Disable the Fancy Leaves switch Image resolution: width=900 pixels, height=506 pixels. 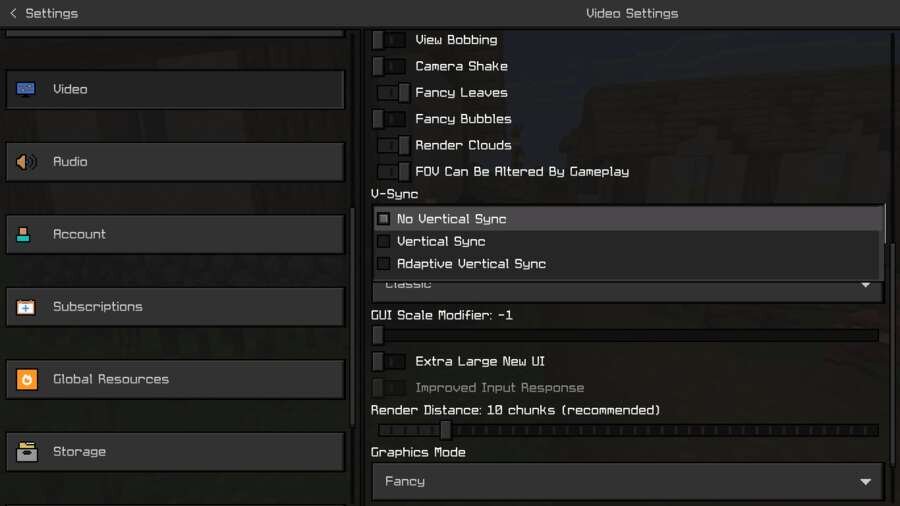[x=393, y=93]
